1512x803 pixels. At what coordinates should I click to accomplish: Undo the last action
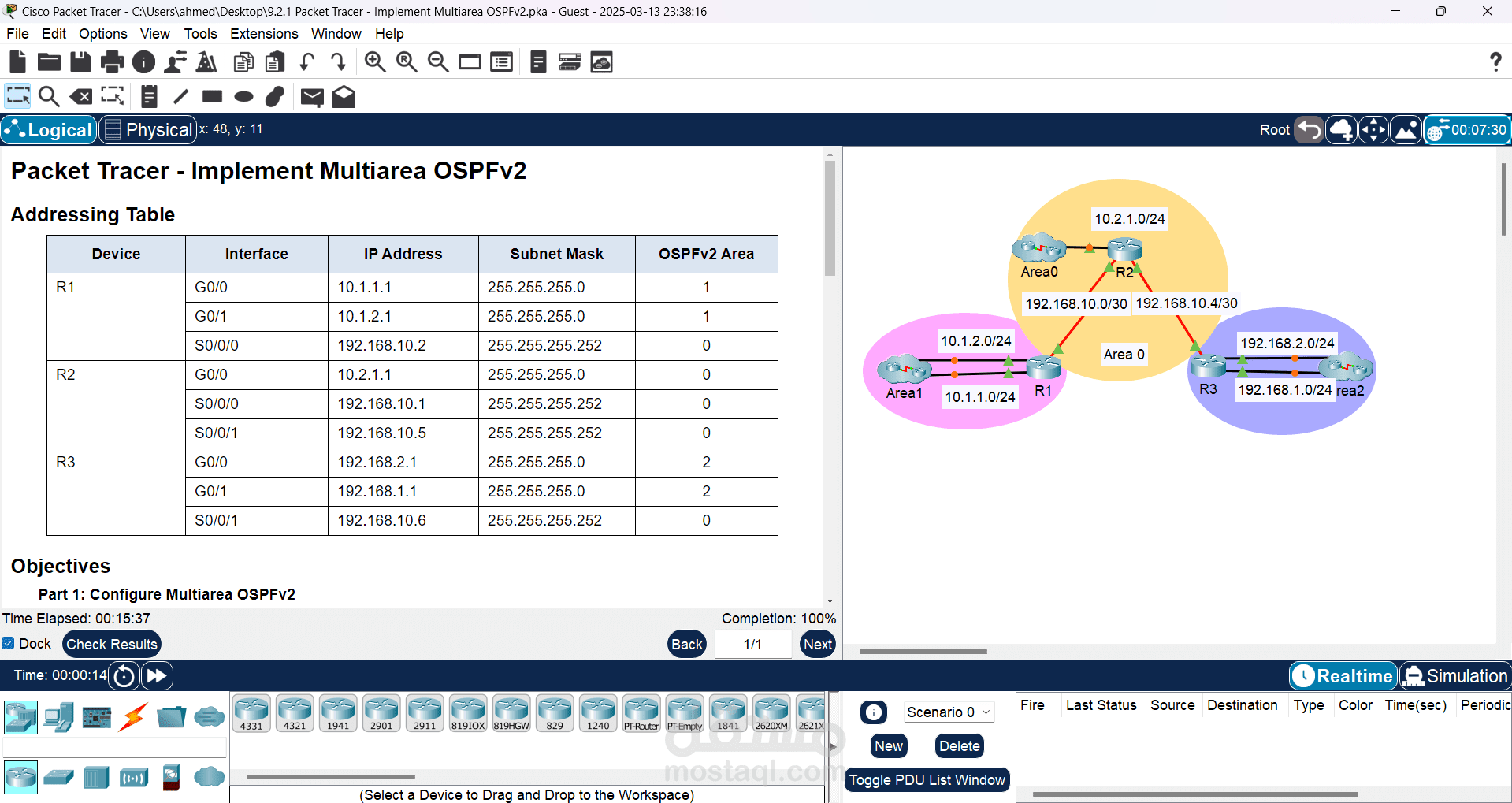coord(306,61)
